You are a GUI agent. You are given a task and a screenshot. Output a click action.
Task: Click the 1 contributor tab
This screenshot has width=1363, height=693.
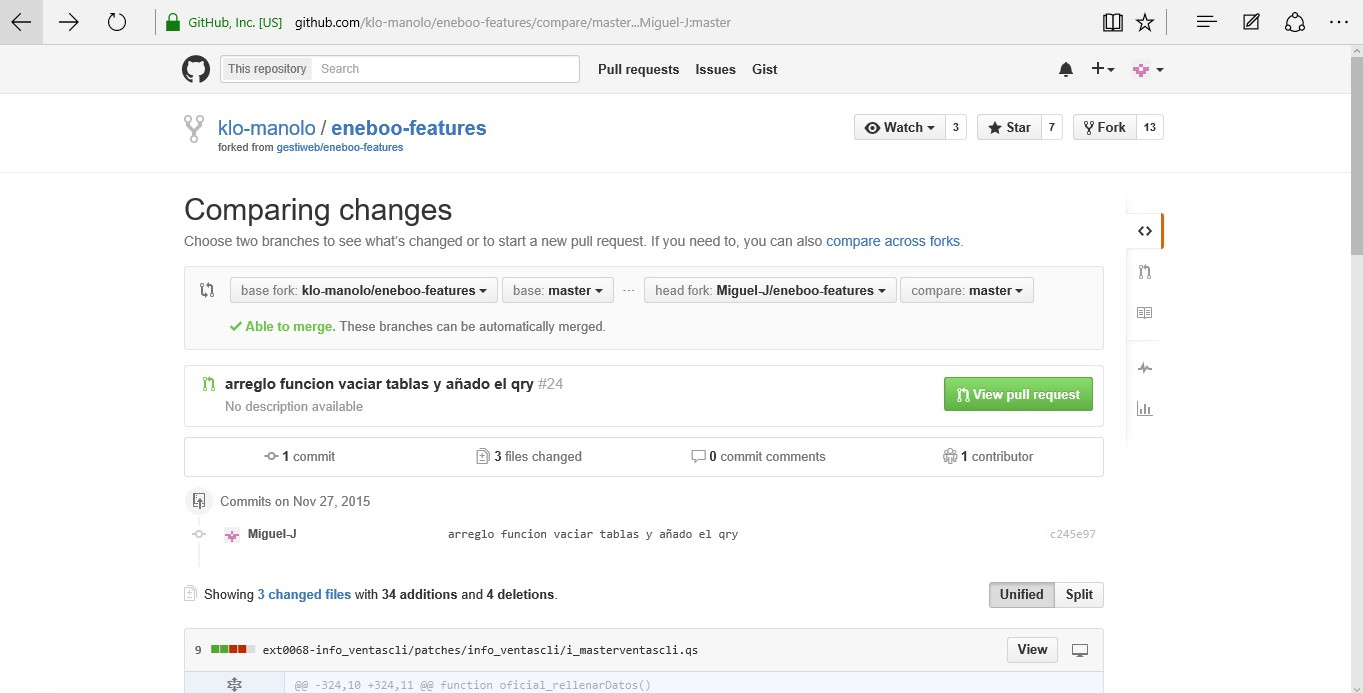(988, 456)
